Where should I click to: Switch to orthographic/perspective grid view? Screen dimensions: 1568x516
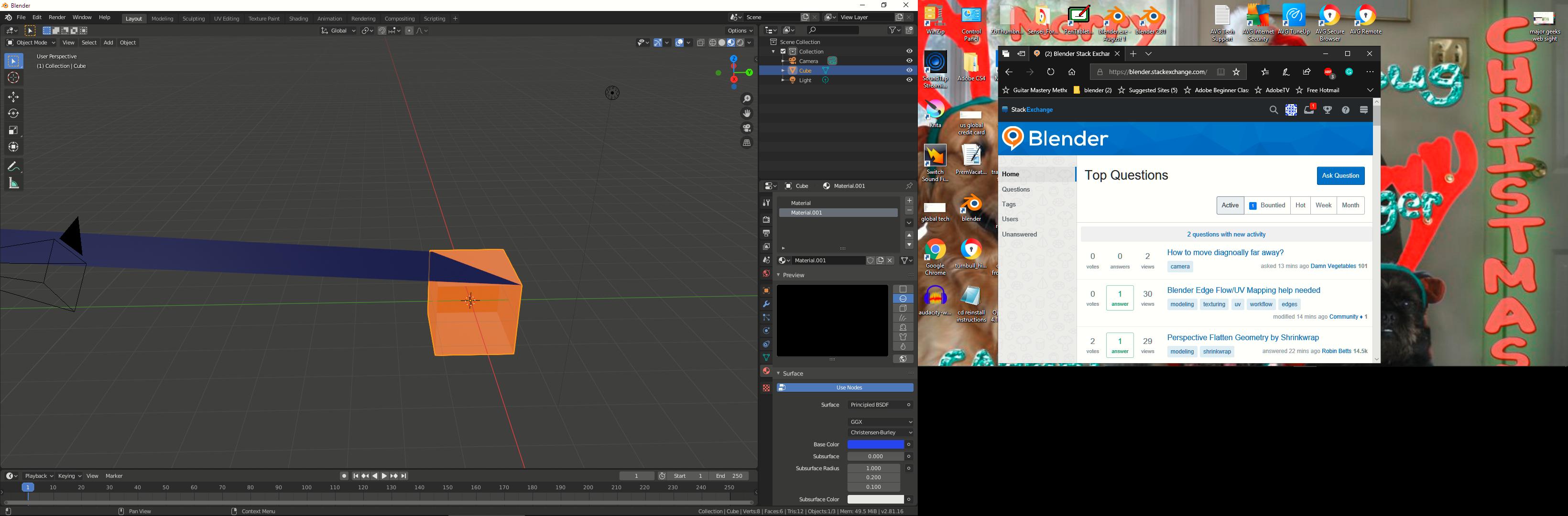(x=746, y=143)
